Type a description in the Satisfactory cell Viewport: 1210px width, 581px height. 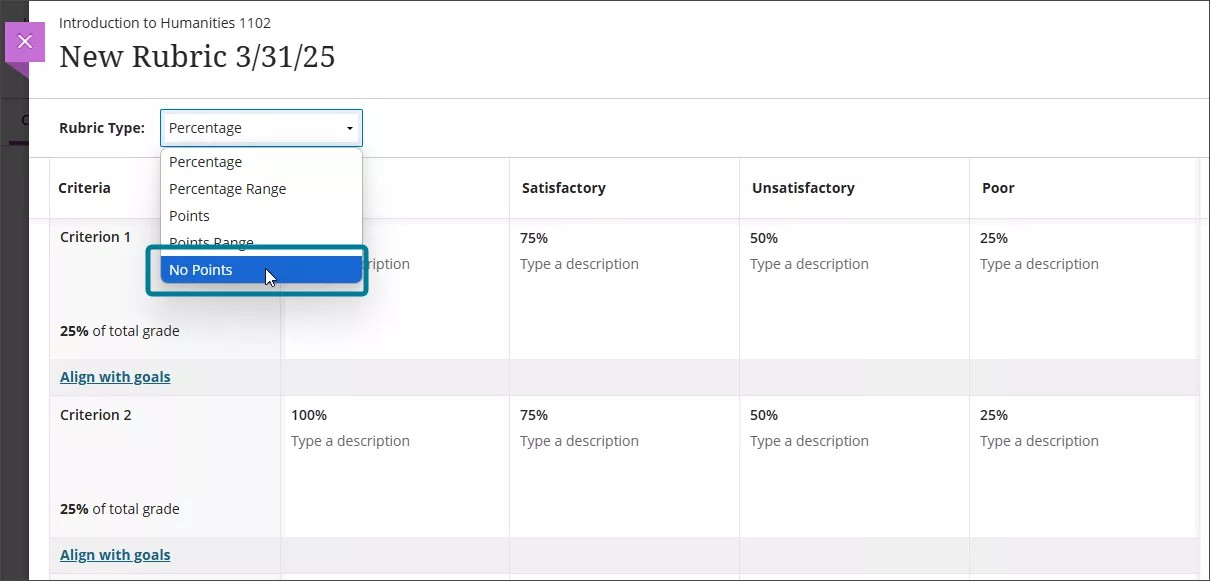(579, 264)
